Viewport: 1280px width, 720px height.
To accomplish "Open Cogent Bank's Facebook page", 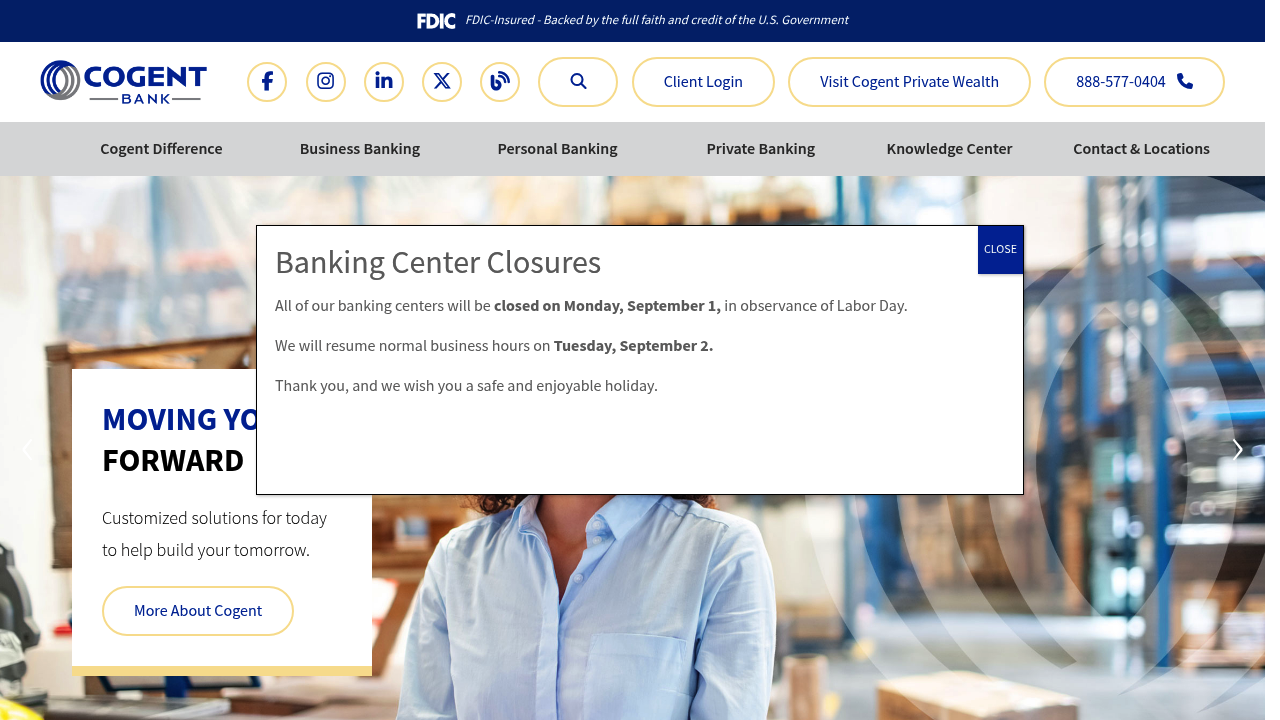I will (267, 82).
